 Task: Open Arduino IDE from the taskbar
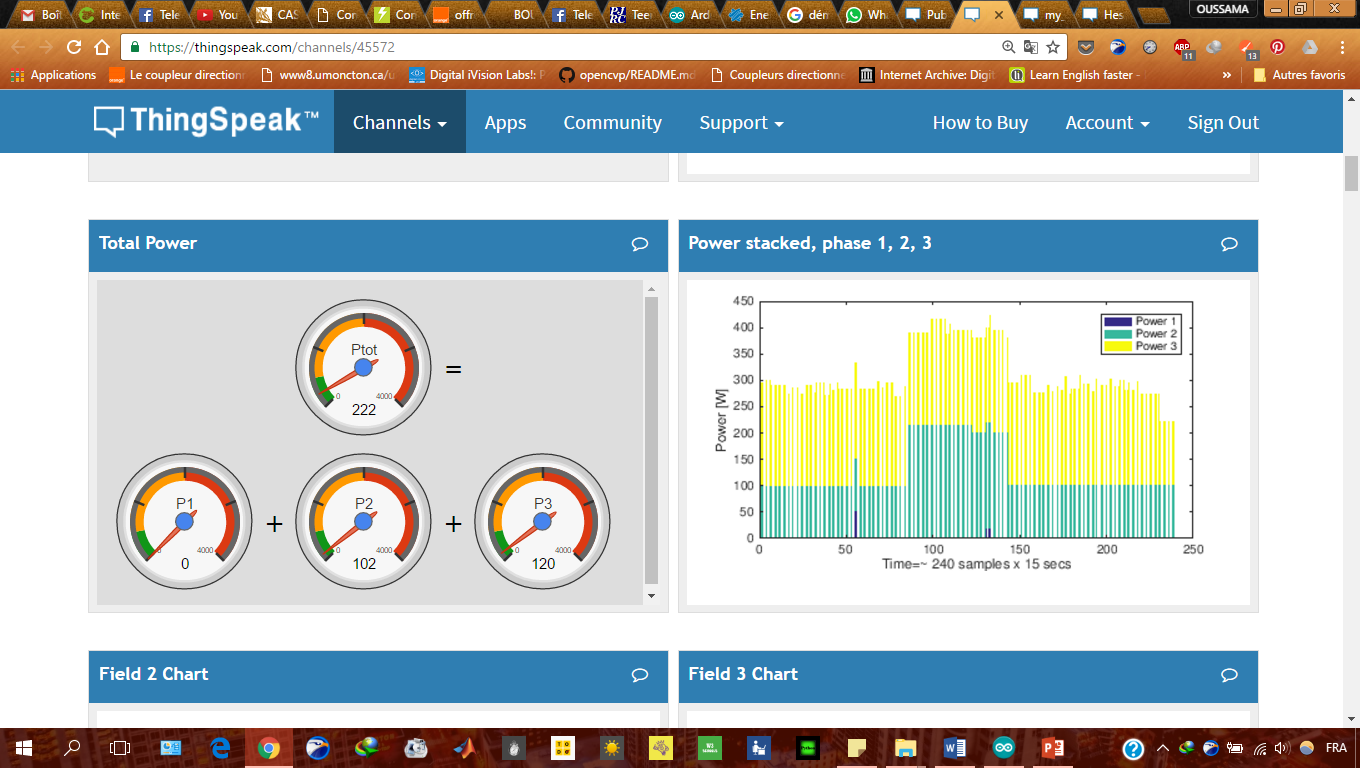pos(1003,748)
